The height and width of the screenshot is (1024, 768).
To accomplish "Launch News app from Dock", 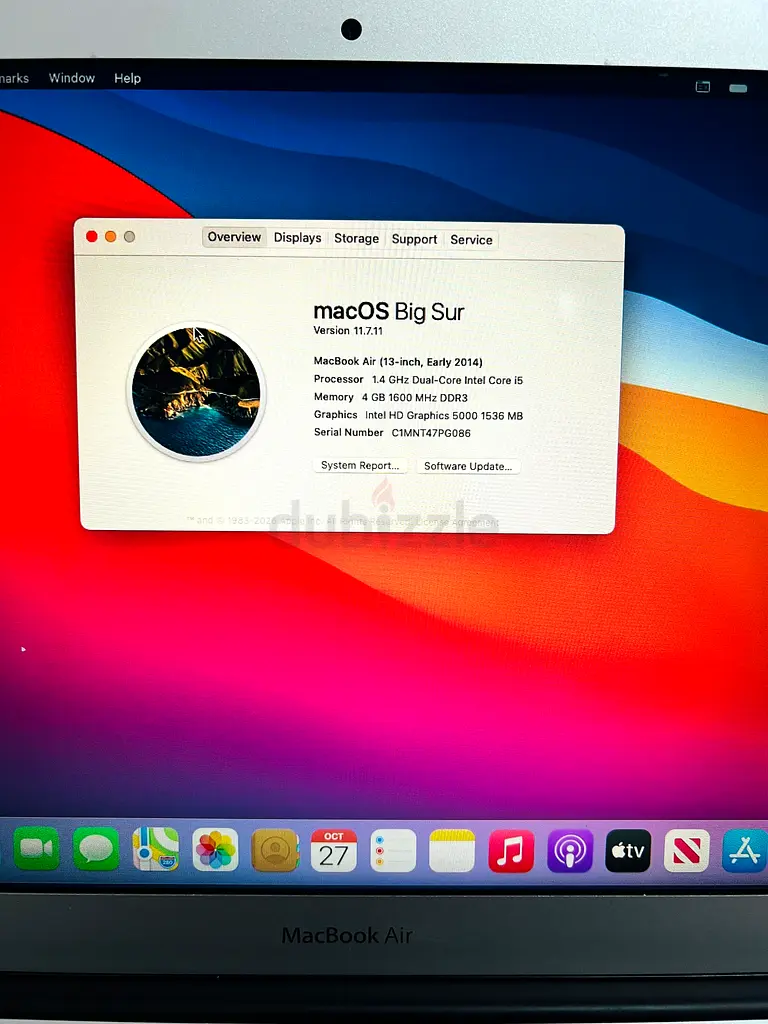I will coord(687,851).
